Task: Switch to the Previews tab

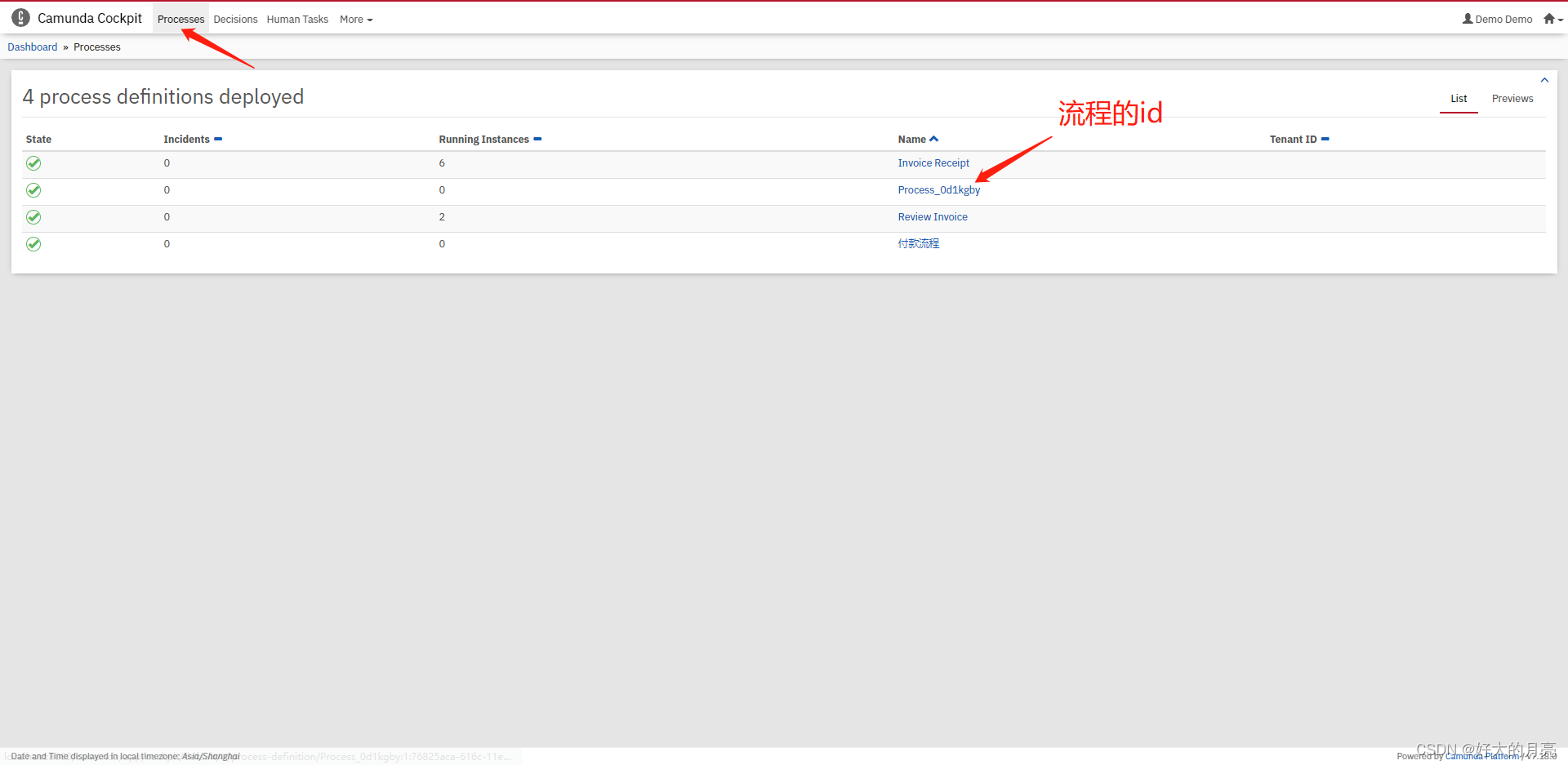Action: click(x=1512, y=99)
